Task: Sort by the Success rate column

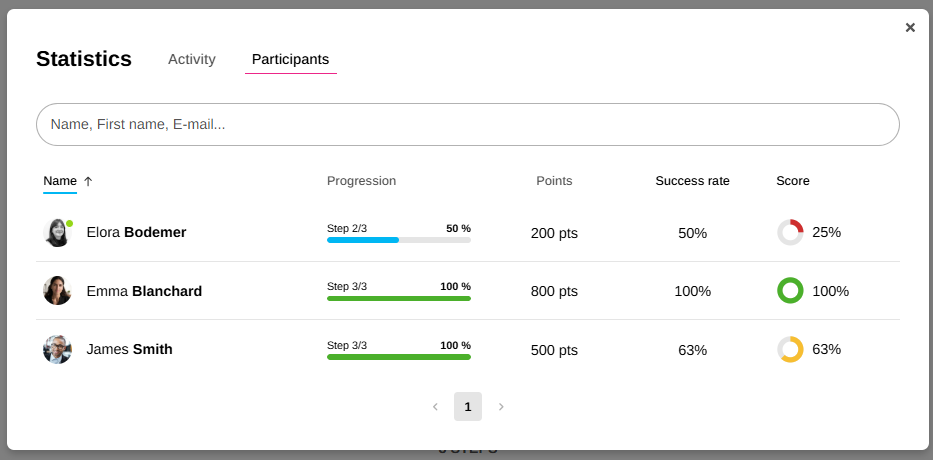Action: [692, 181]
